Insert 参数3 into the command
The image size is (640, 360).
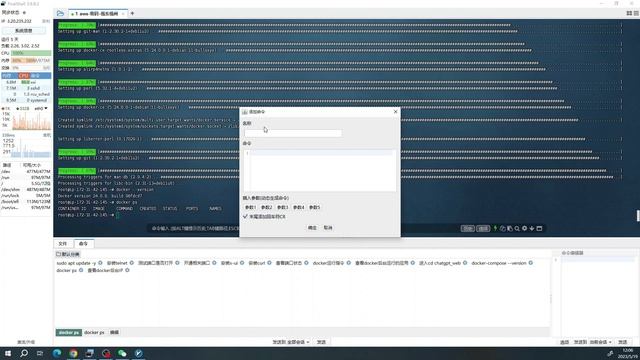[282, 207]
